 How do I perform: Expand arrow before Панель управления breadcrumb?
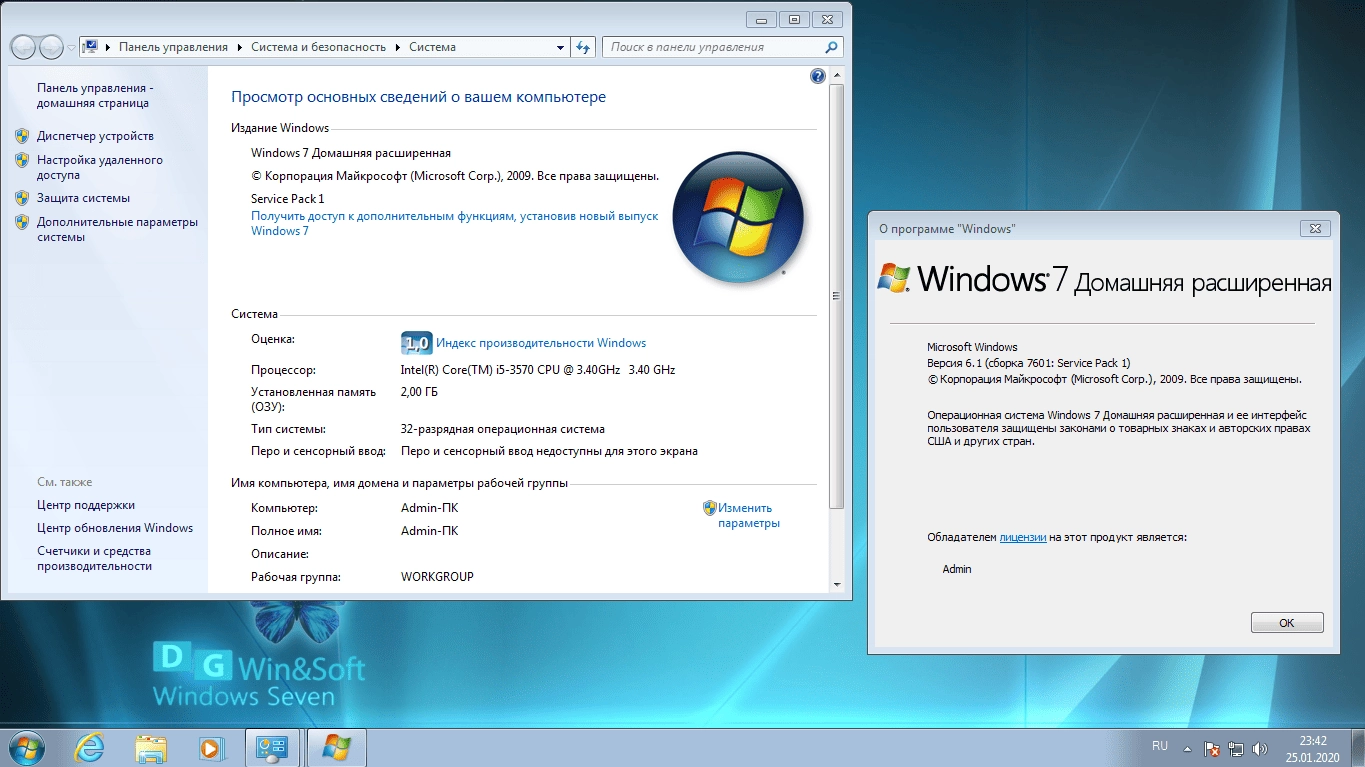coord(107,47)
